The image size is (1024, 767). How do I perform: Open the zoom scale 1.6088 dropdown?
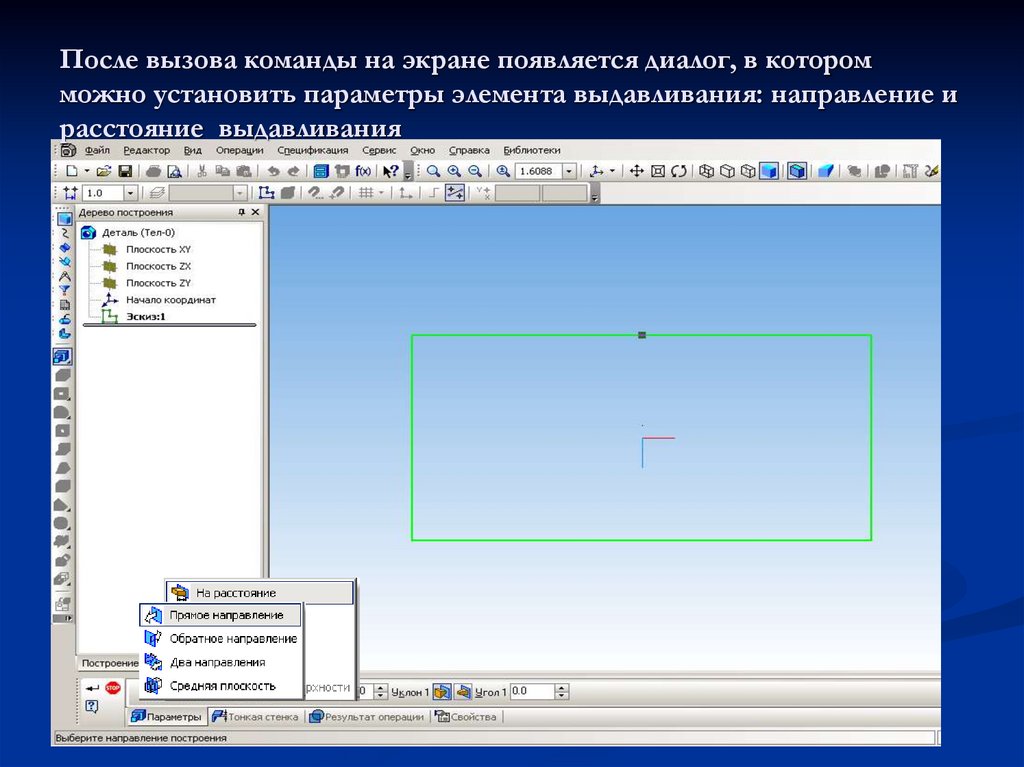pyautogui.click(x=569, y=171)
